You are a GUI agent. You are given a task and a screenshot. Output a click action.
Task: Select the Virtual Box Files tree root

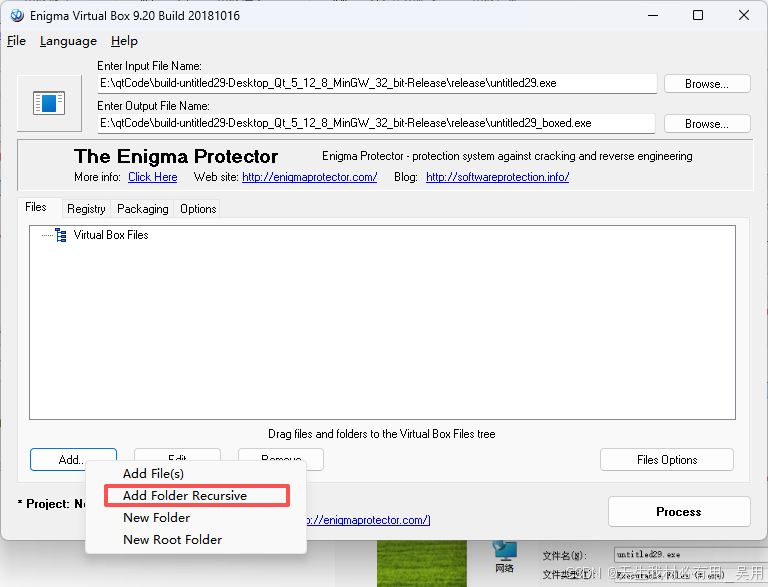tap(111, 235)
